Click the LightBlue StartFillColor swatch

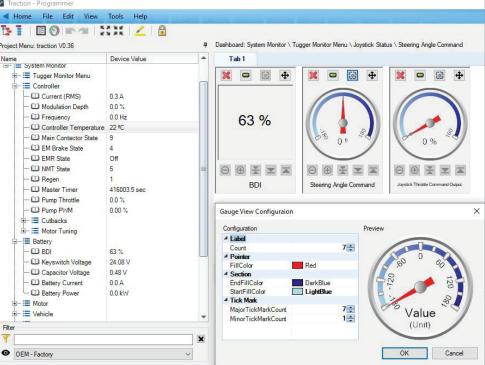(297, 291)
